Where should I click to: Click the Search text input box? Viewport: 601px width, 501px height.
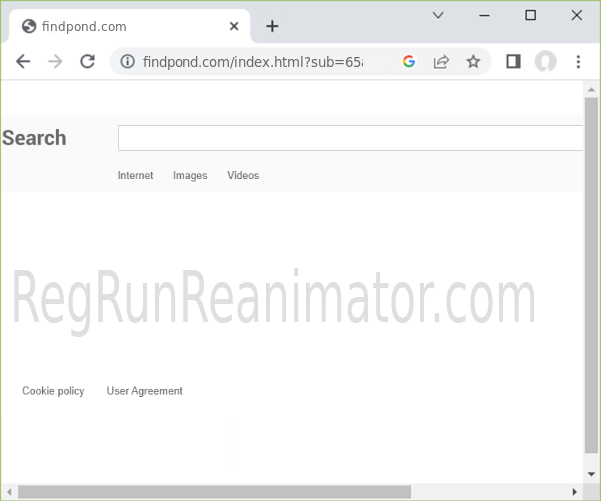click(x=351, y=138)
